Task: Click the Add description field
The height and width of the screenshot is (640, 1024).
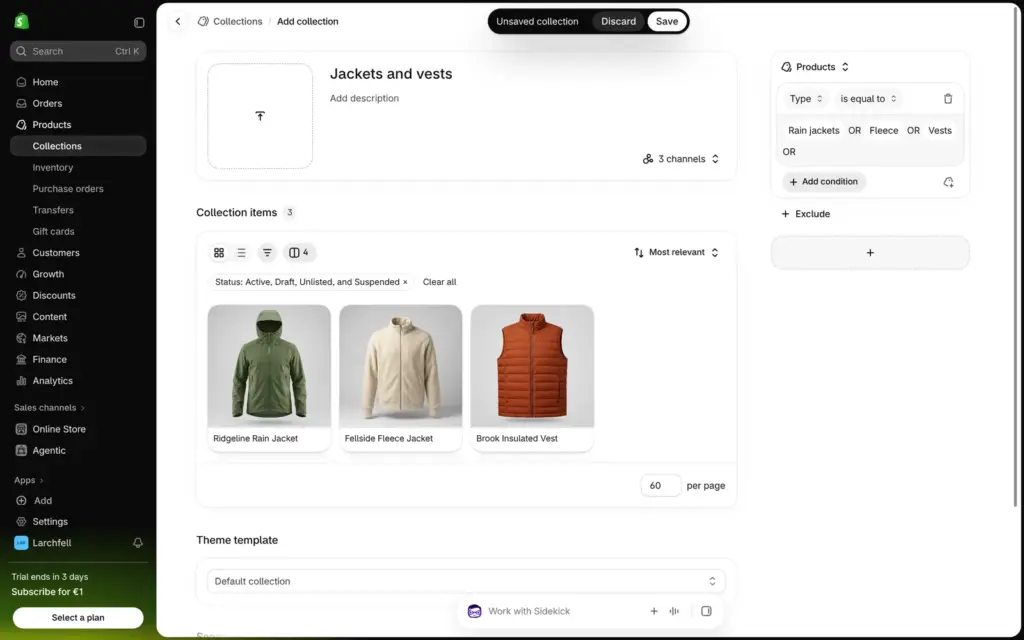Action: (364, 99)
